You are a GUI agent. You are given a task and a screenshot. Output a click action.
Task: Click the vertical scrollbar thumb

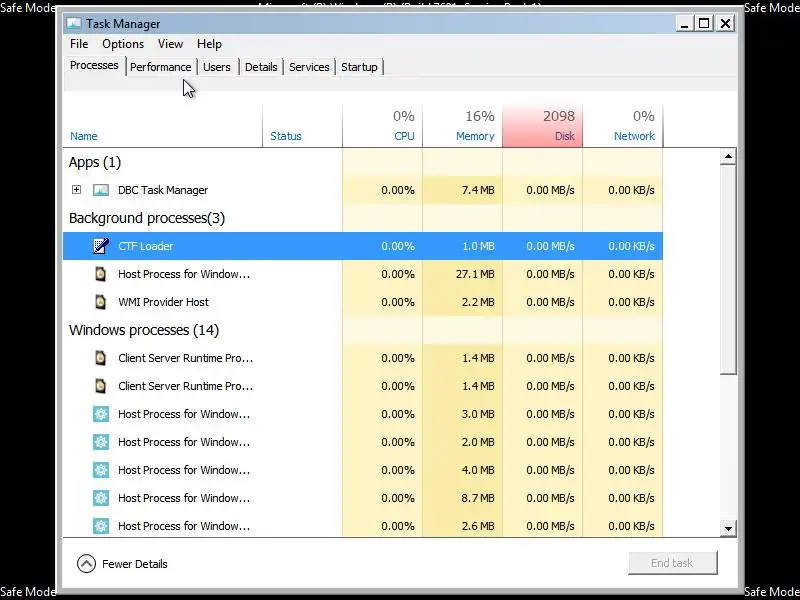coord(728,270)
